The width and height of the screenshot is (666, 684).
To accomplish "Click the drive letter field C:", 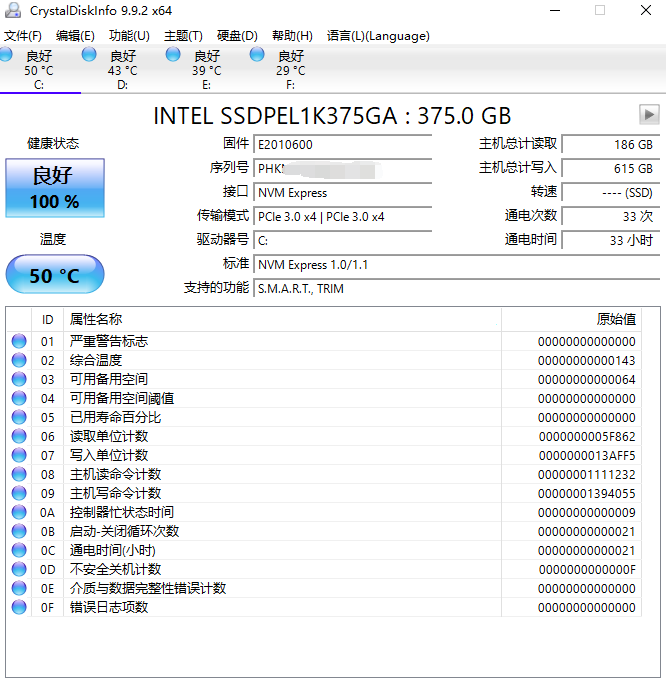I will (343, 240).
